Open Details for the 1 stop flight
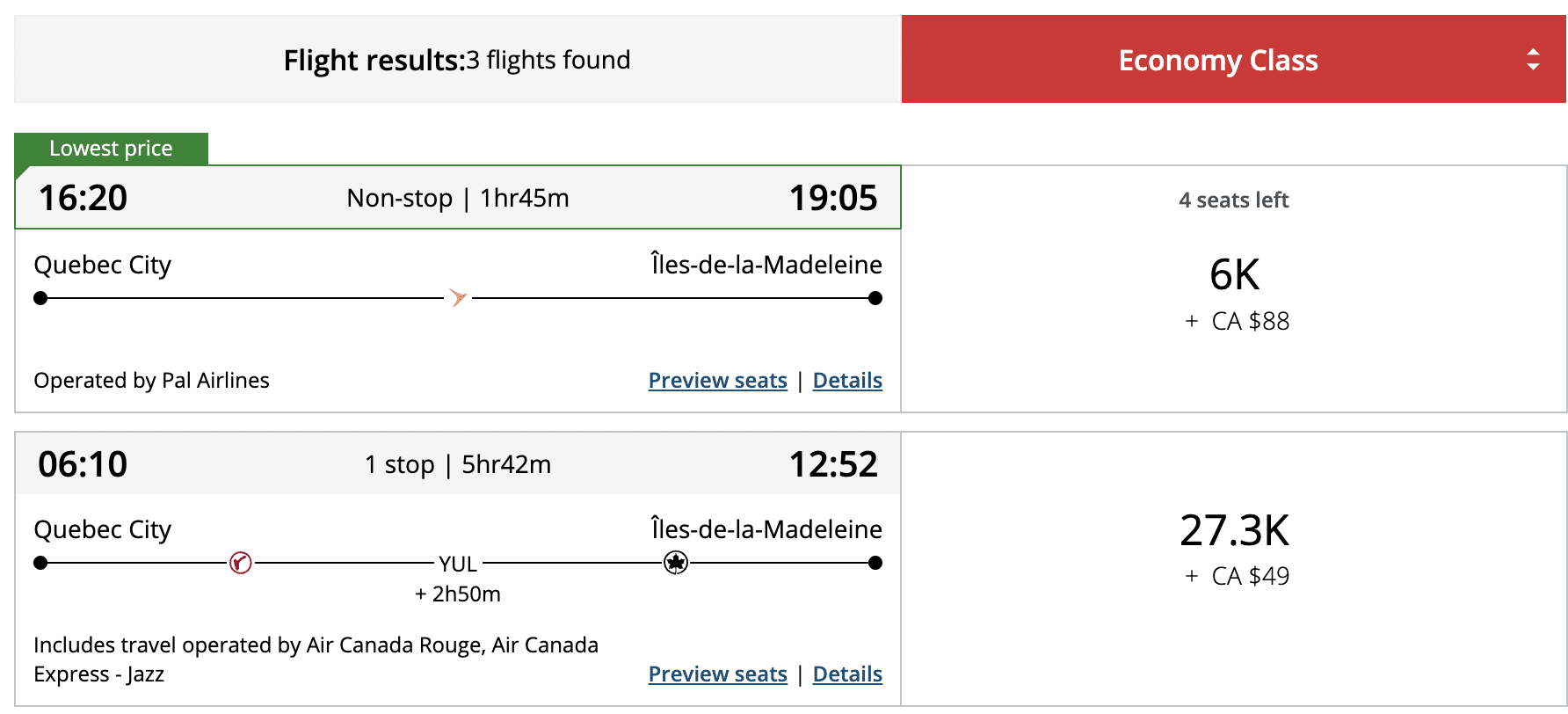The width and height of the screenshot is (1568, 714). (x=847, y=674)
